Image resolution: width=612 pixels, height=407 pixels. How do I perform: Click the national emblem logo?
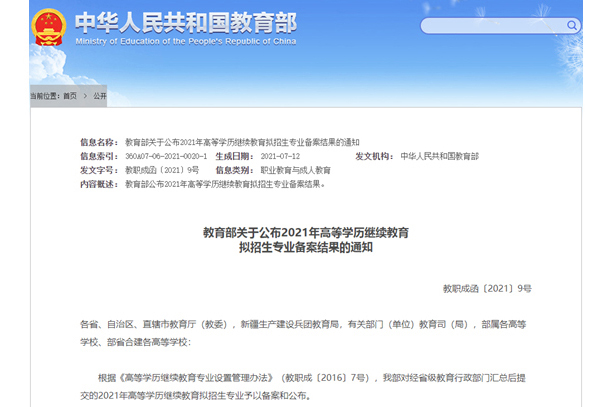pyautogui.click(x=48, y=27)
